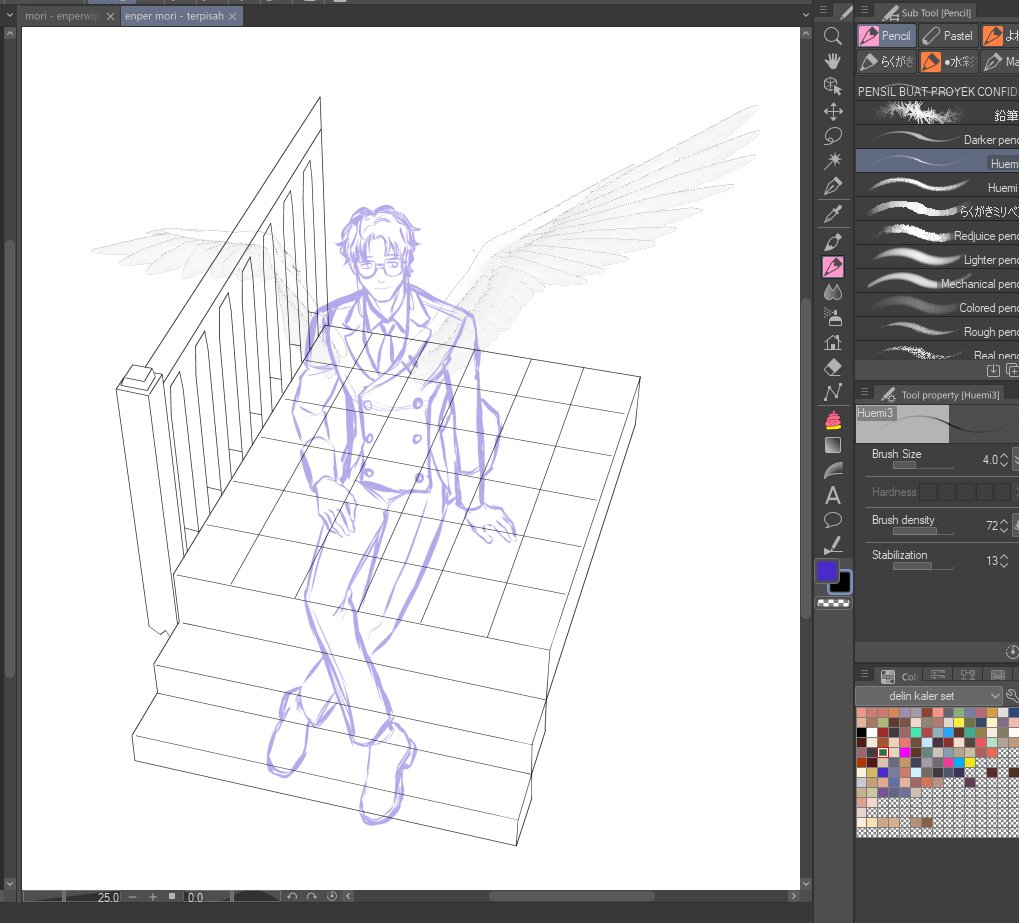Image resolution: width=1019 pixels, height=923 pixels.
Task: Click the zoom in plus button
Action: [153, 897]
